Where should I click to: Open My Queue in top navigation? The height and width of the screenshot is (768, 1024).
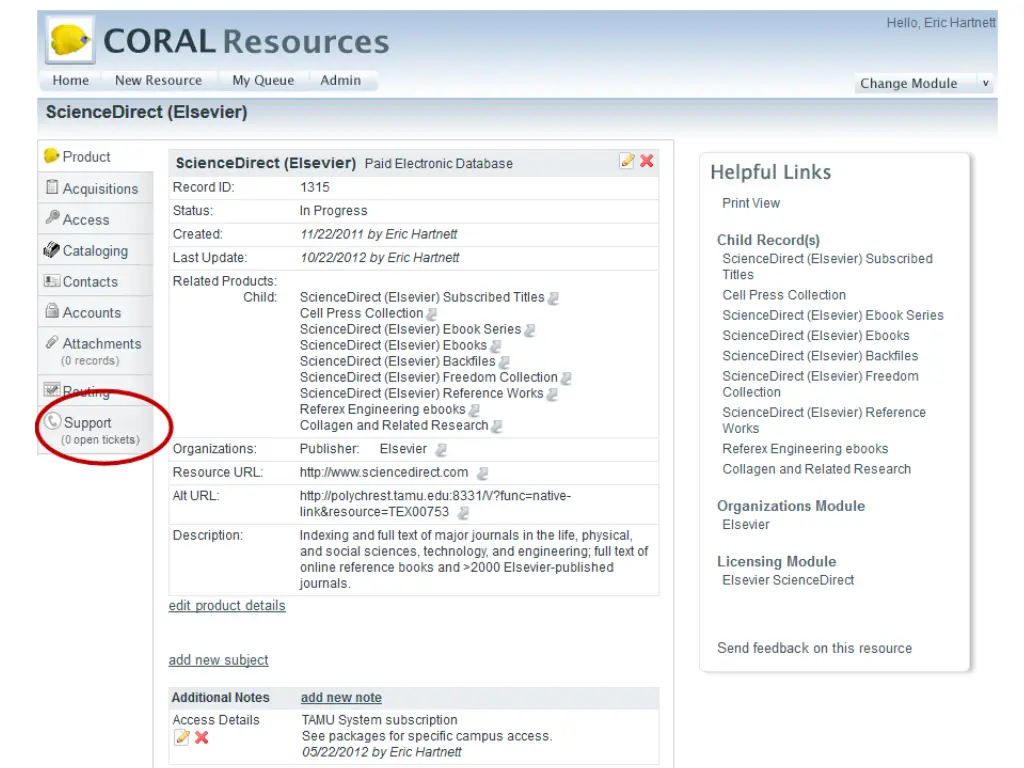coord(263,80)
